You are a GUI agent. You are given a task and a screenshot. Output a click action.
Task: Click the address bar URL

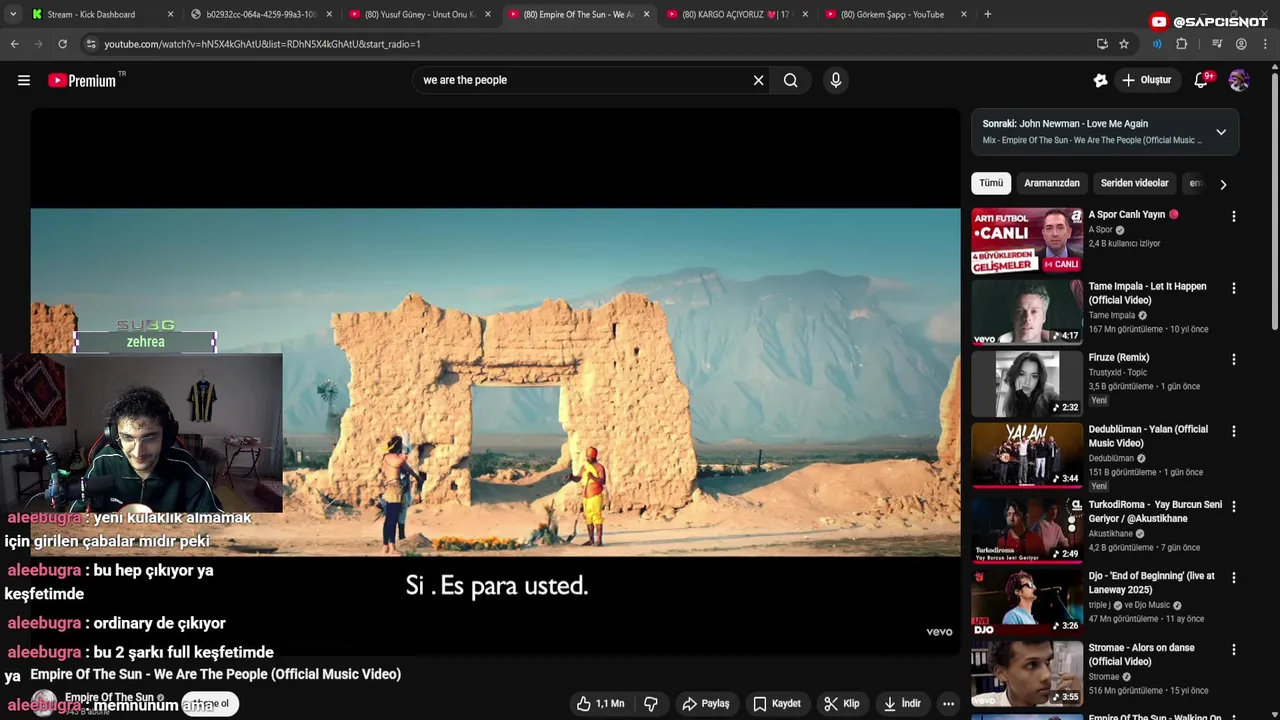point(262,44)
